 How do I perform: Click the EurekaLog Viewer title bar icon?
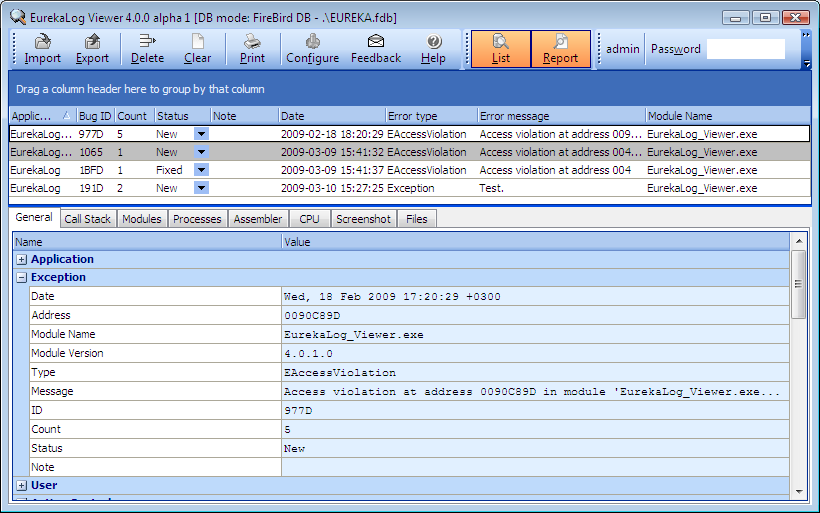pyautogui.click(x=18, y=17)
